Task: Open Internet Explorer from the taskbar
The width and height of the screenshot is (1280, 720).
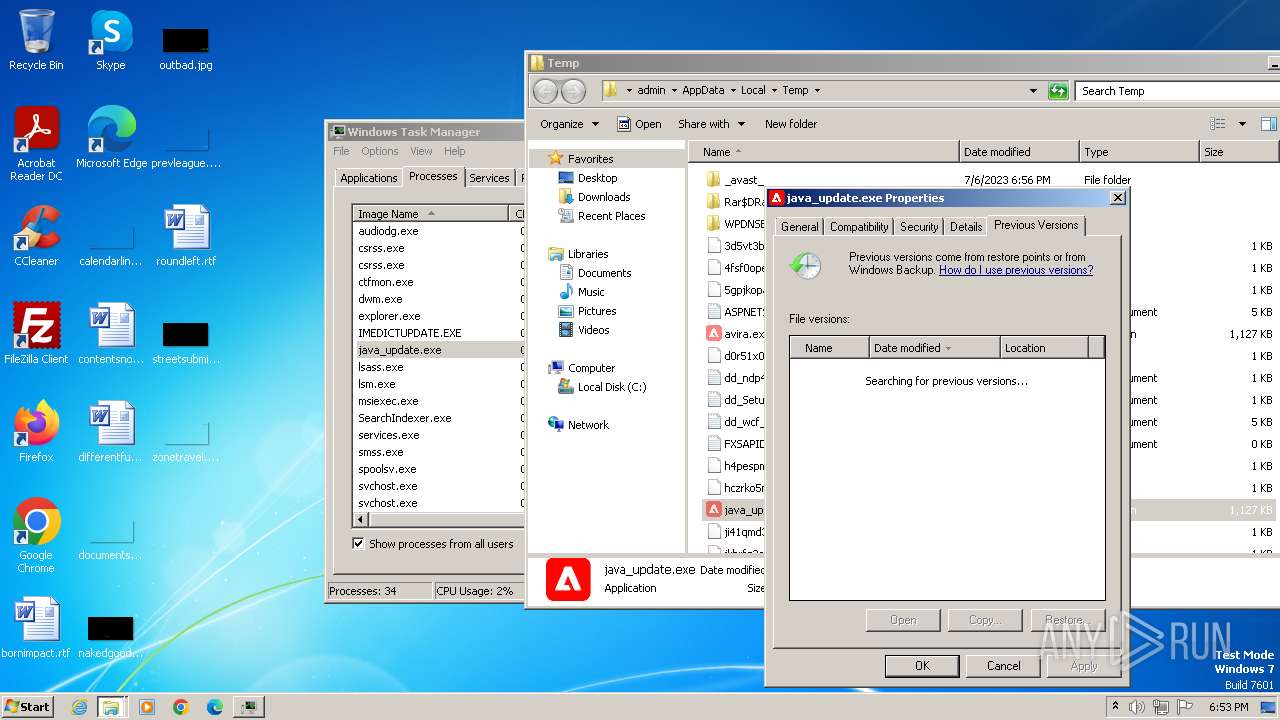Action: (79, 707)
